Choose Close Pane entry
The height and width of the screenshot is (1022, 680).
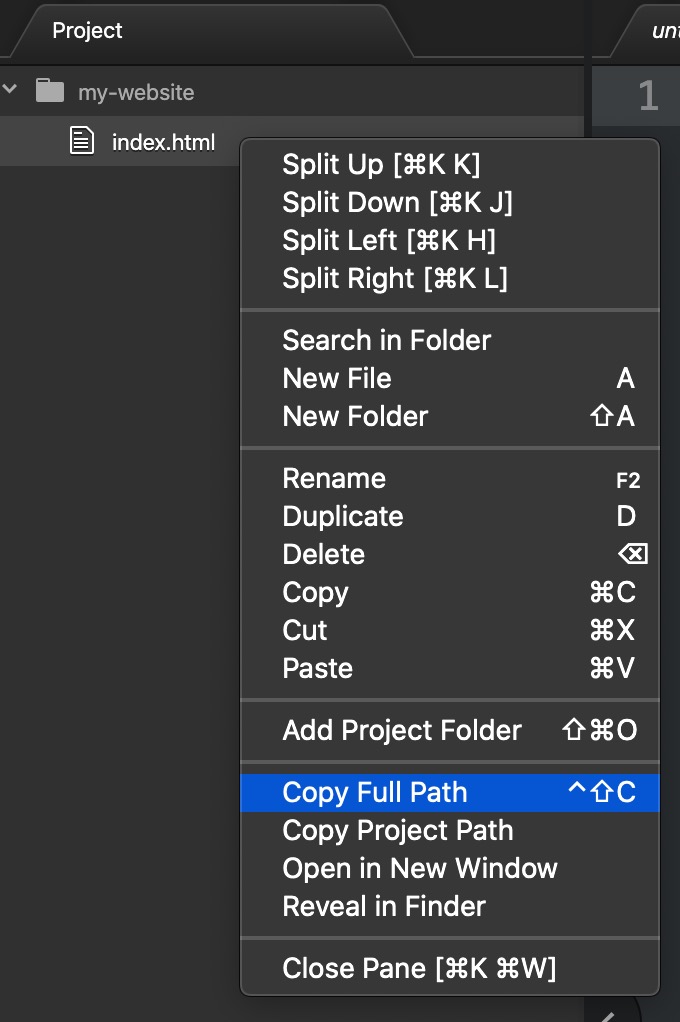(x=419, y=968)
